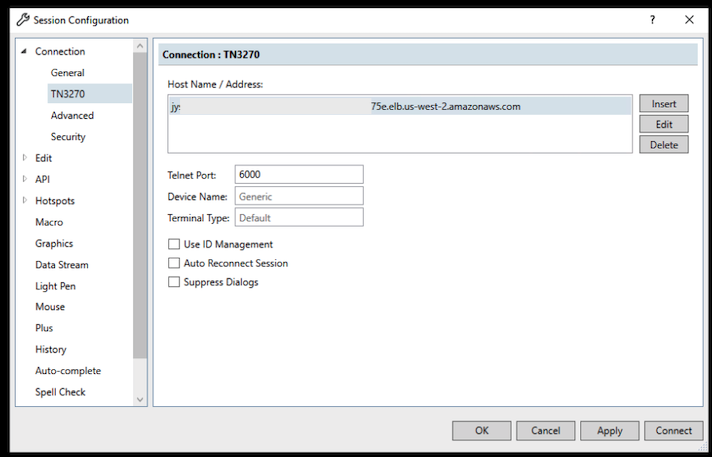The height and width of the screenshot is (457, 712).
Task: Select General under Connection
Action: click(68, 73)
